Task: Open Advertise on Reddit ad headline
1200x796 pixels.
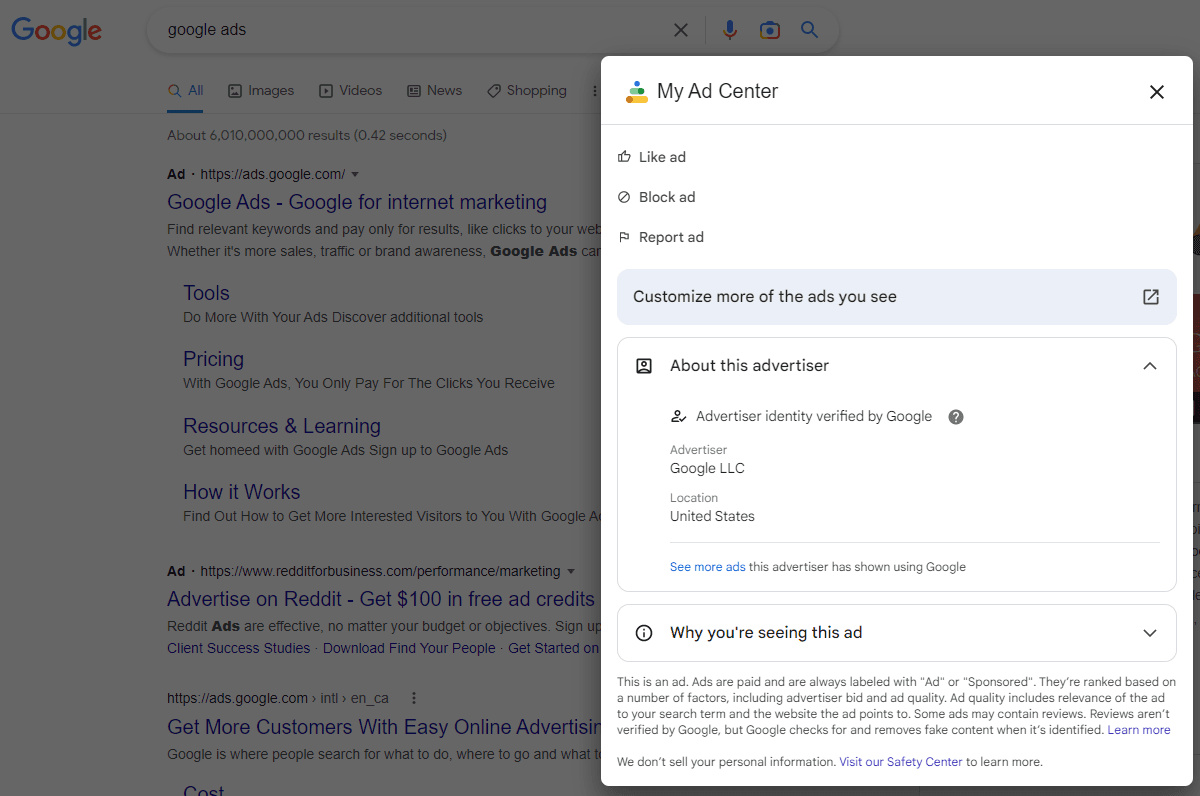Action: pos(381,599)
